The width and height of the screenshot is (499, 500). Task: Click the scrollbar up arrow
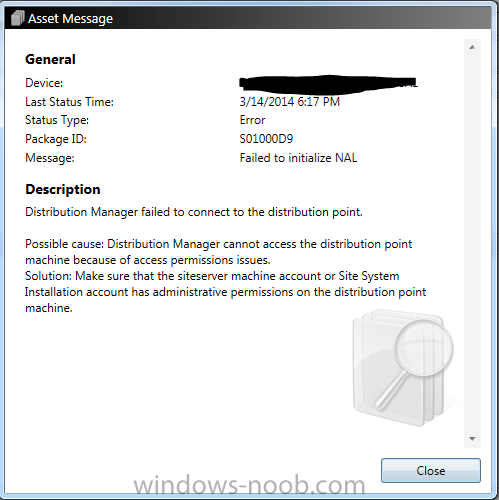tap(472, 47)
